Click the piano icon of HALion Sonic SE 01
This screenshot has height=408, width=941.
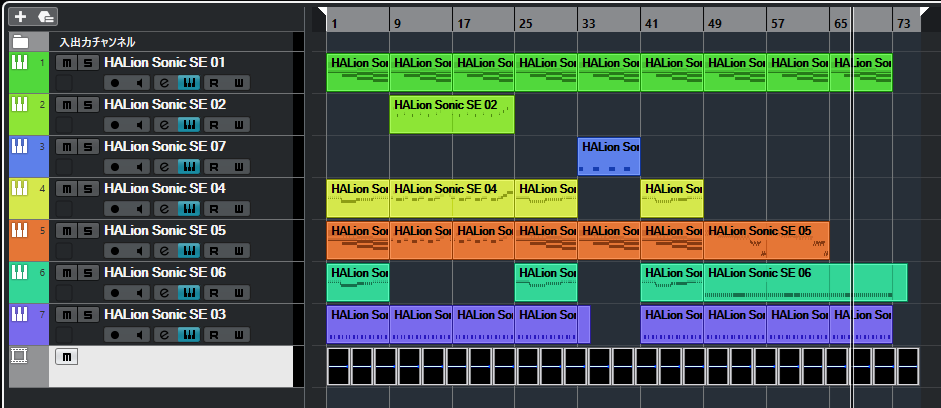click(20, 62)
